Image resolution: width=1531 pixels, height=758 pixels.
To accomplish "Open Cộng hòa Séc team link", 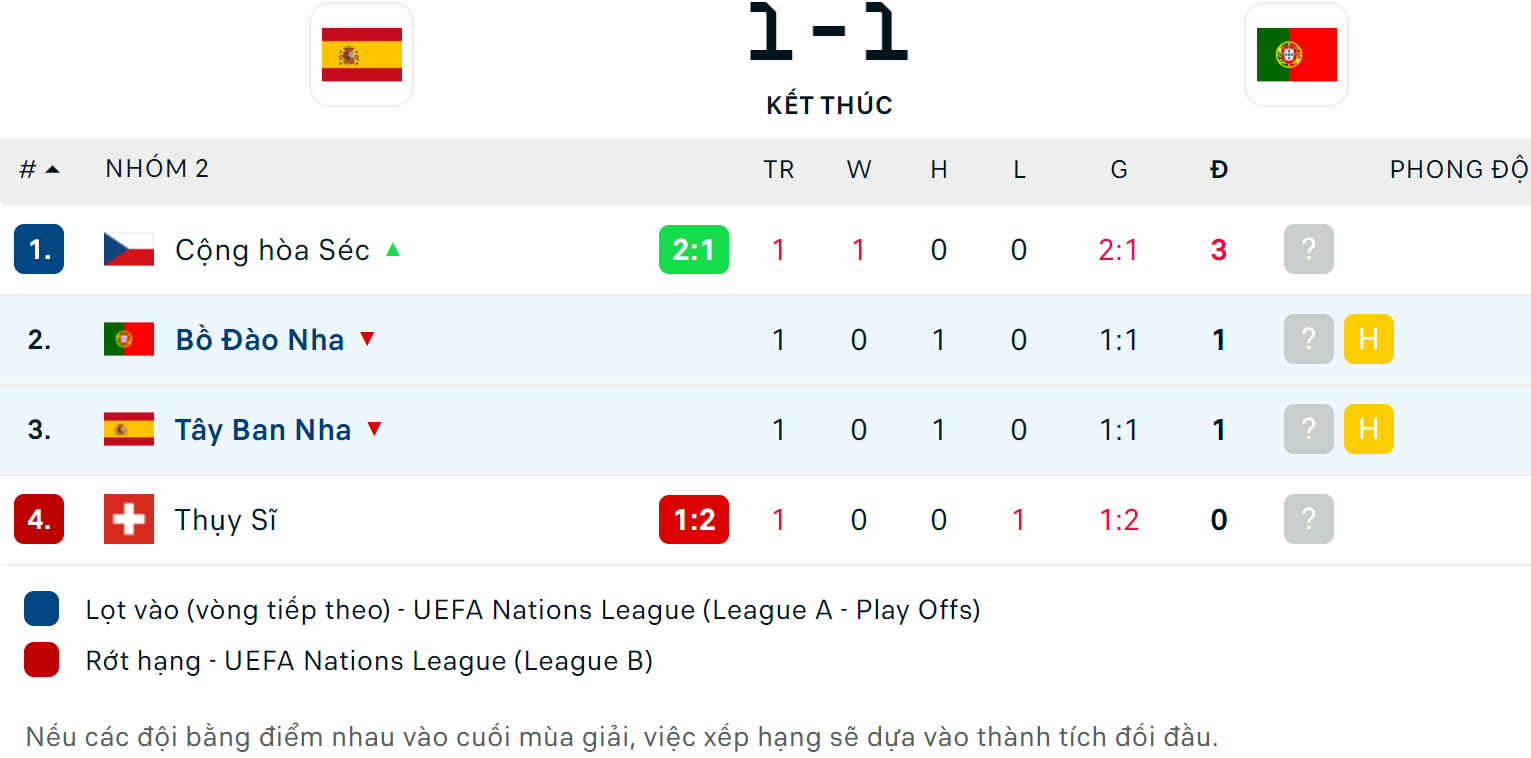I will tap(272, 250).
